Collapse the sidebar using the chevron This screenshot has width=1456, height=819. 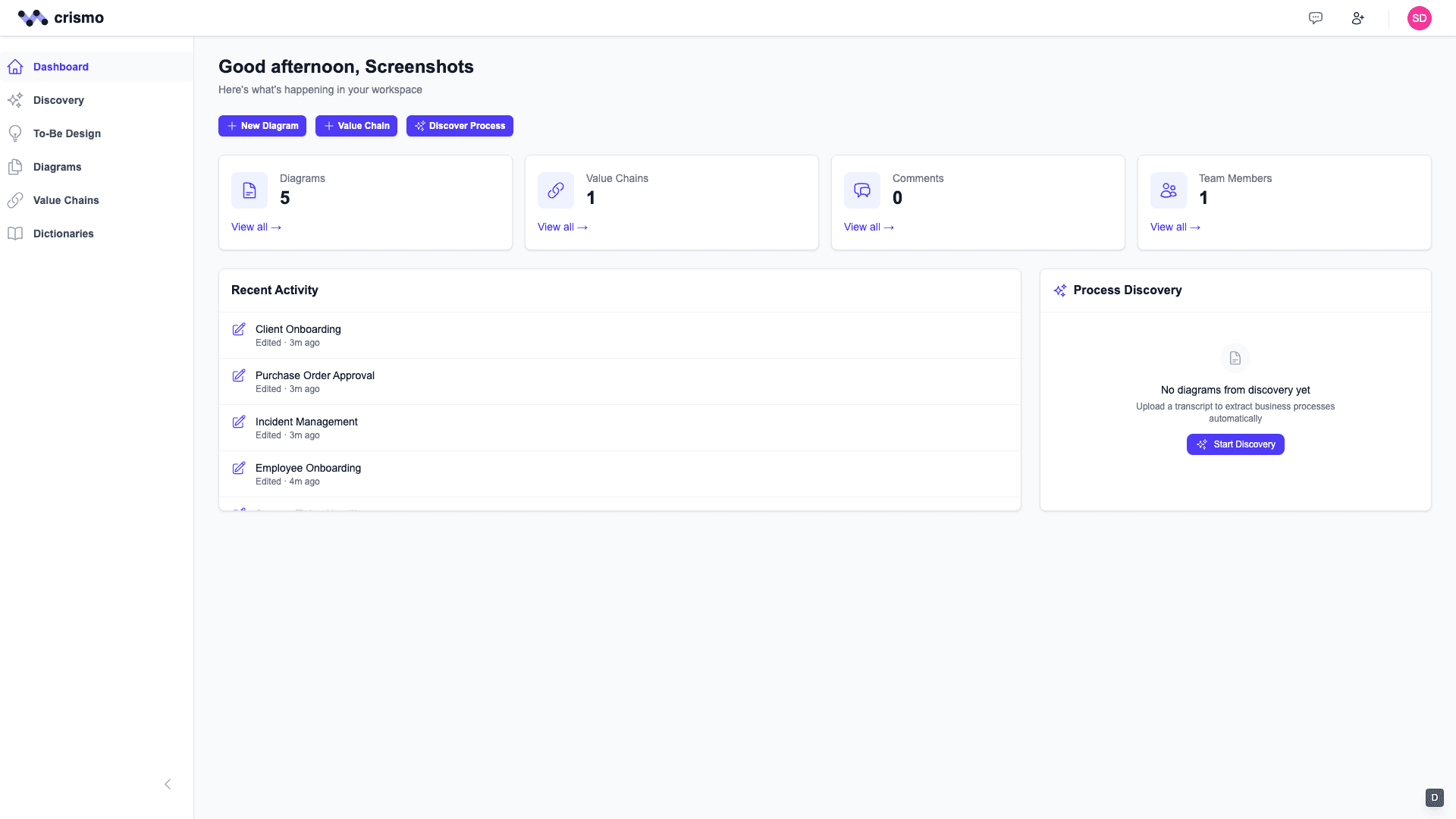pyautogui.click(x=168, y=784)
